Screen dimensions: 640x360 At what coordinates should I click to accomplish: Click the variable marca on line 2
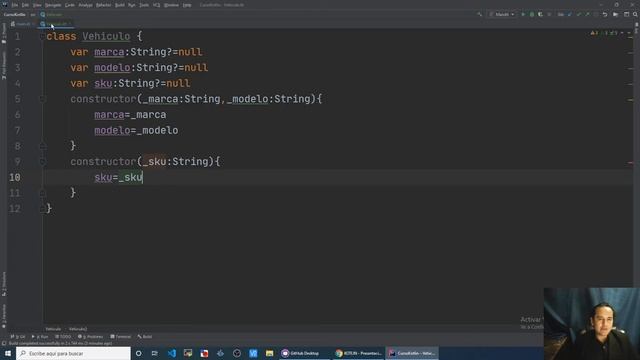pos(109,52)
